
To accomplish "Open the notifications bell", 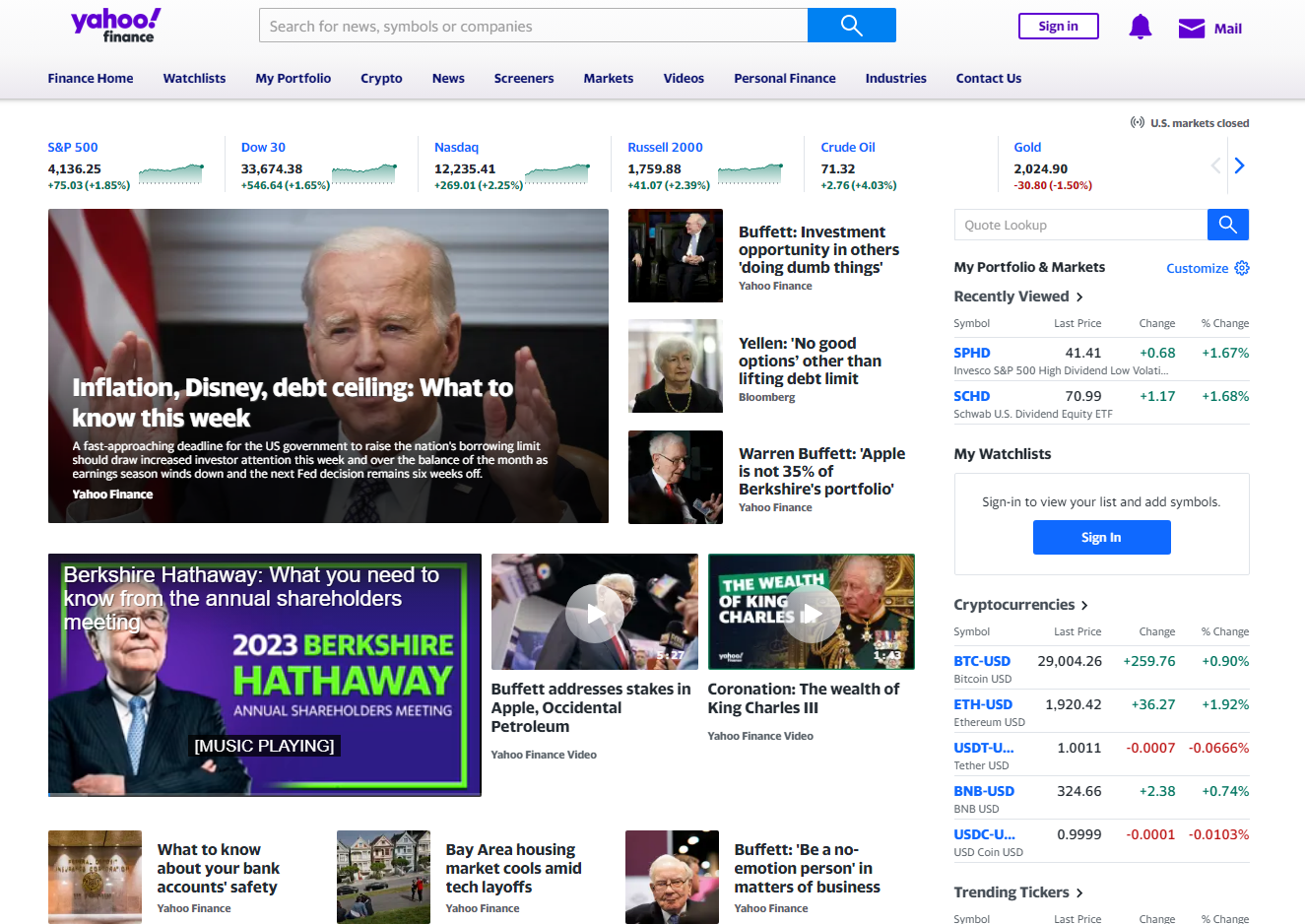I will pos(1140,27).
